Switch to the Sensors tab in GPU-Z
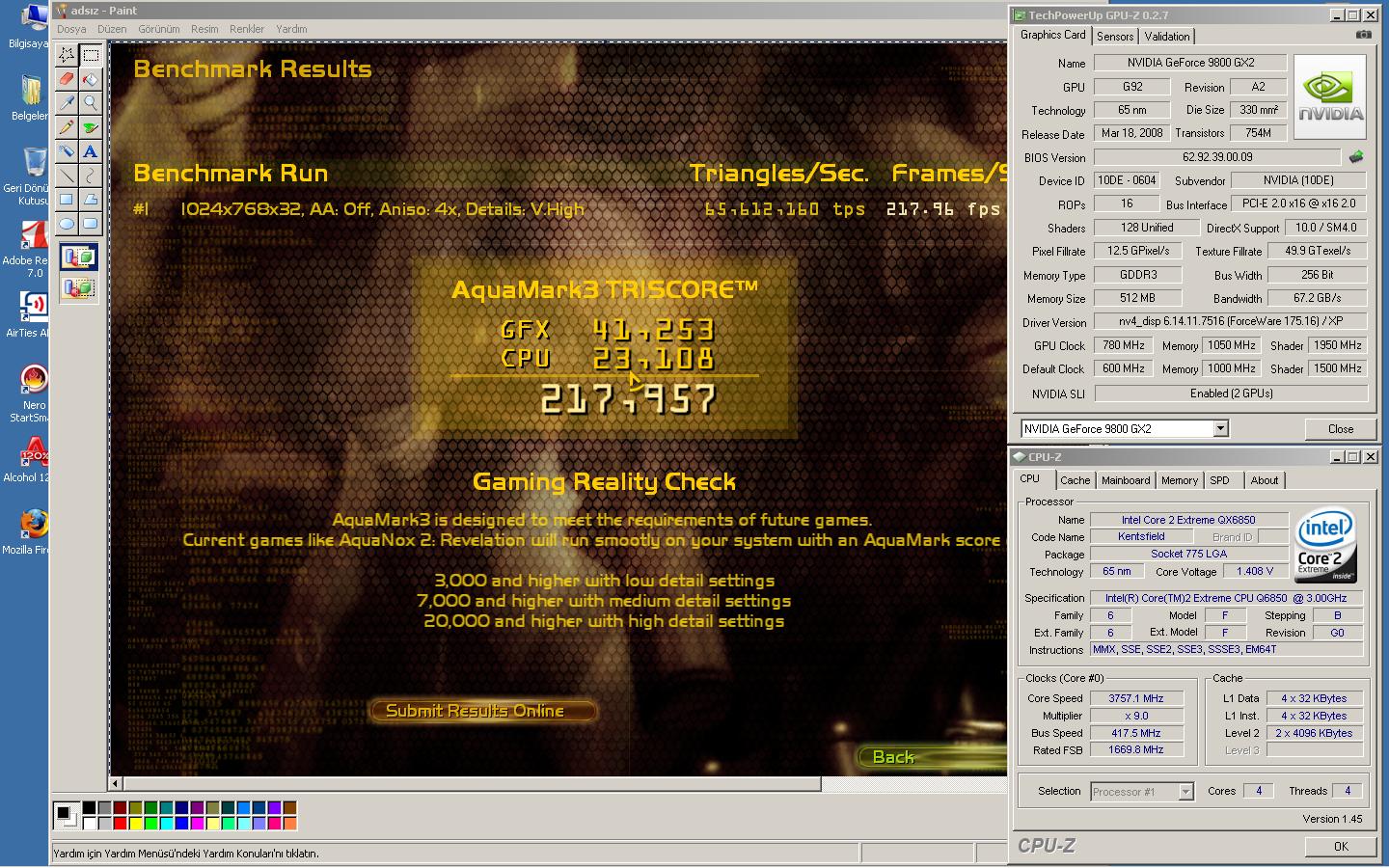 [x=1115, y=37]
